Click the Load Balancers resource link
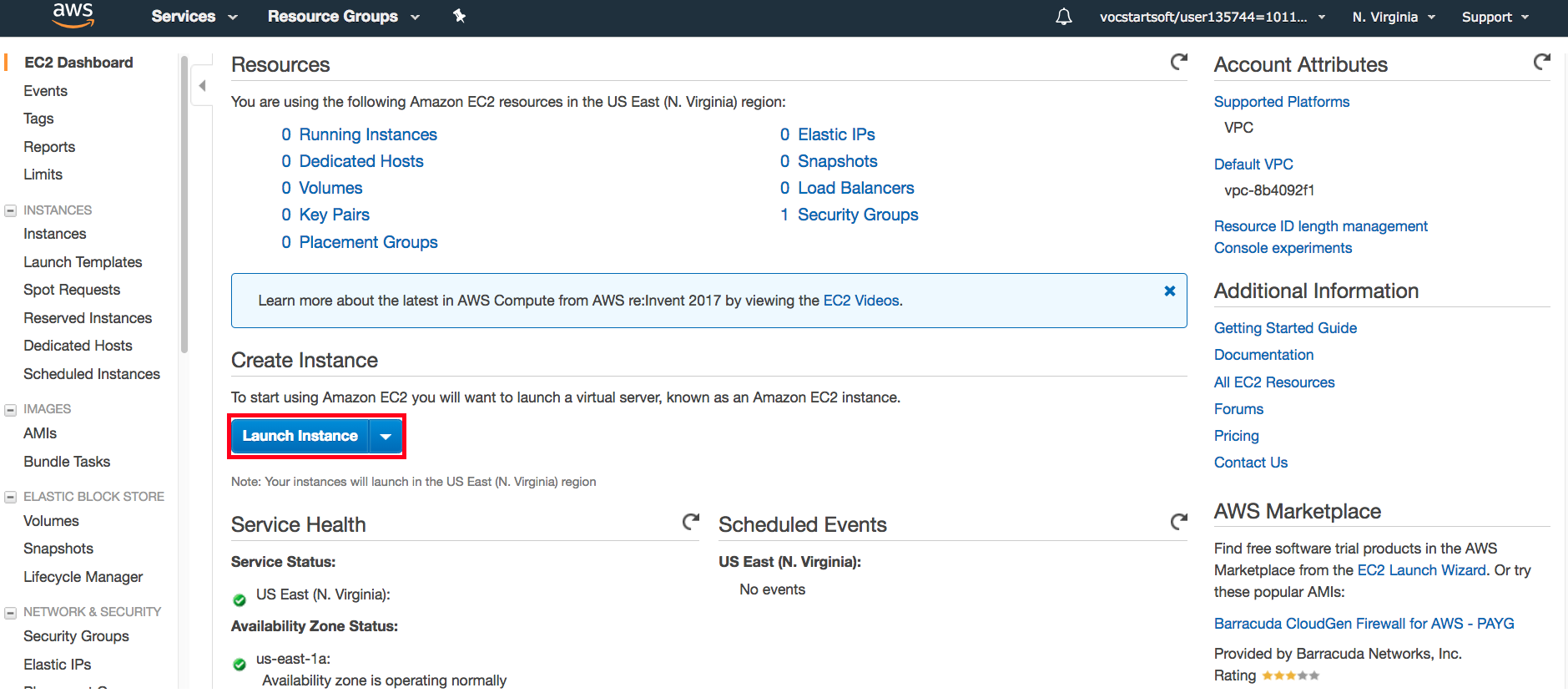The width and height of the screenshot is (1568, 693). tap(855, 188)
